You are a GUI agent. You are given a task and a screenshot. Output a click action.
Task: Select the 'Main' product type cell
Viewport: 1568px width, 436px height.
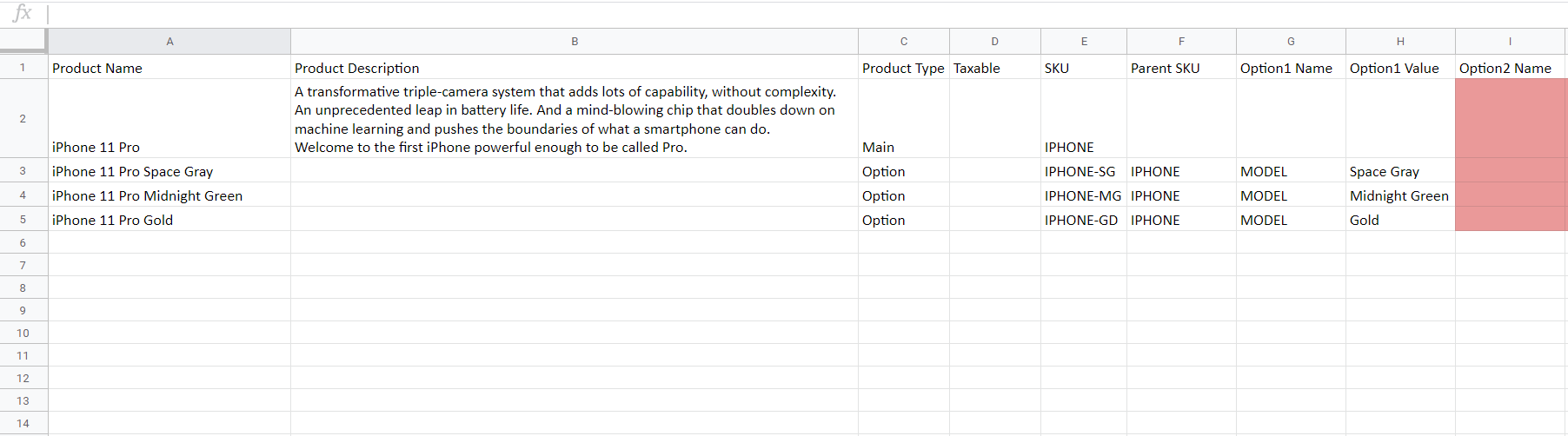[903, 147]
